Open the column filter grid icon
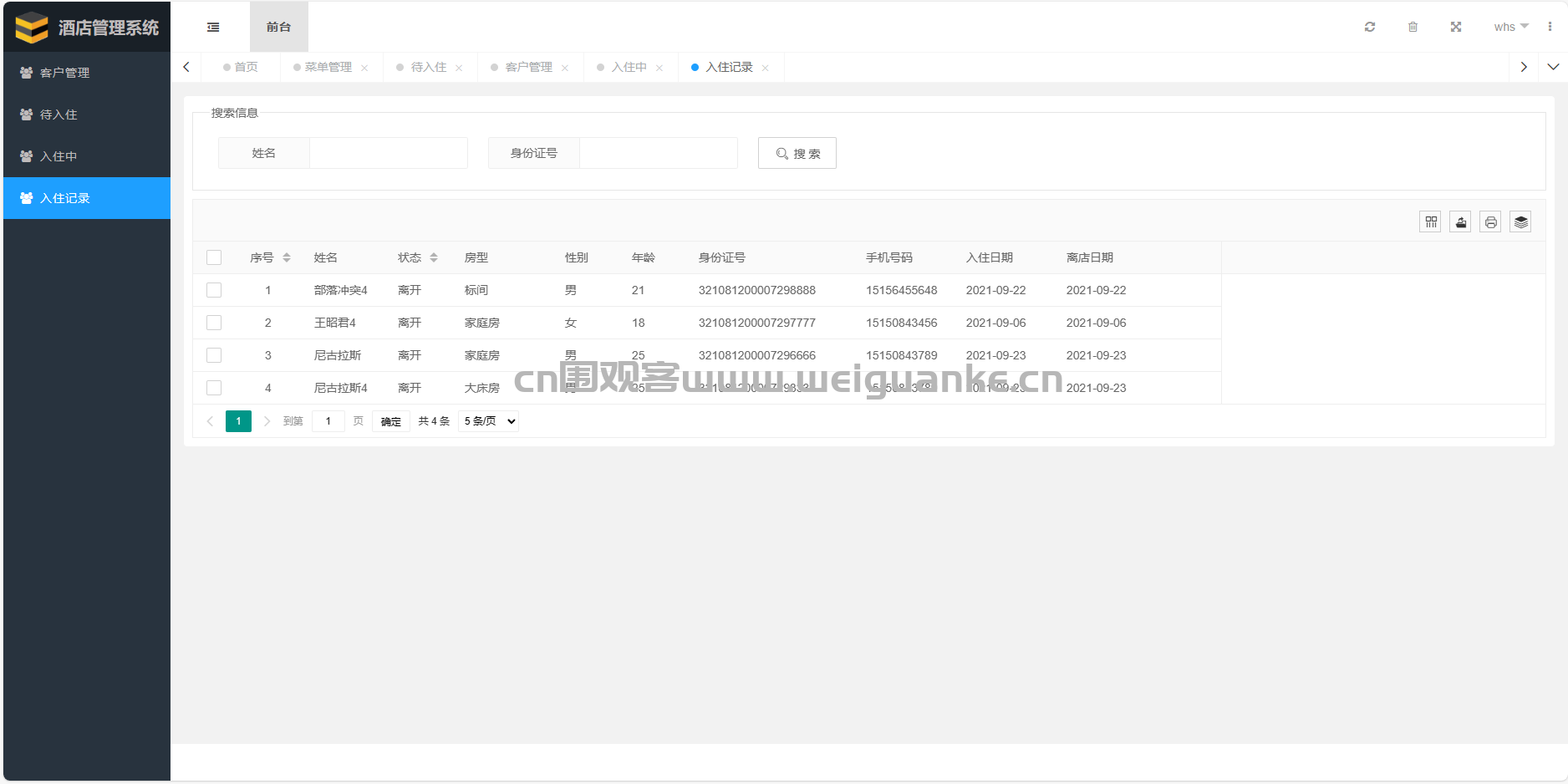 click(x=1431, y=221)
